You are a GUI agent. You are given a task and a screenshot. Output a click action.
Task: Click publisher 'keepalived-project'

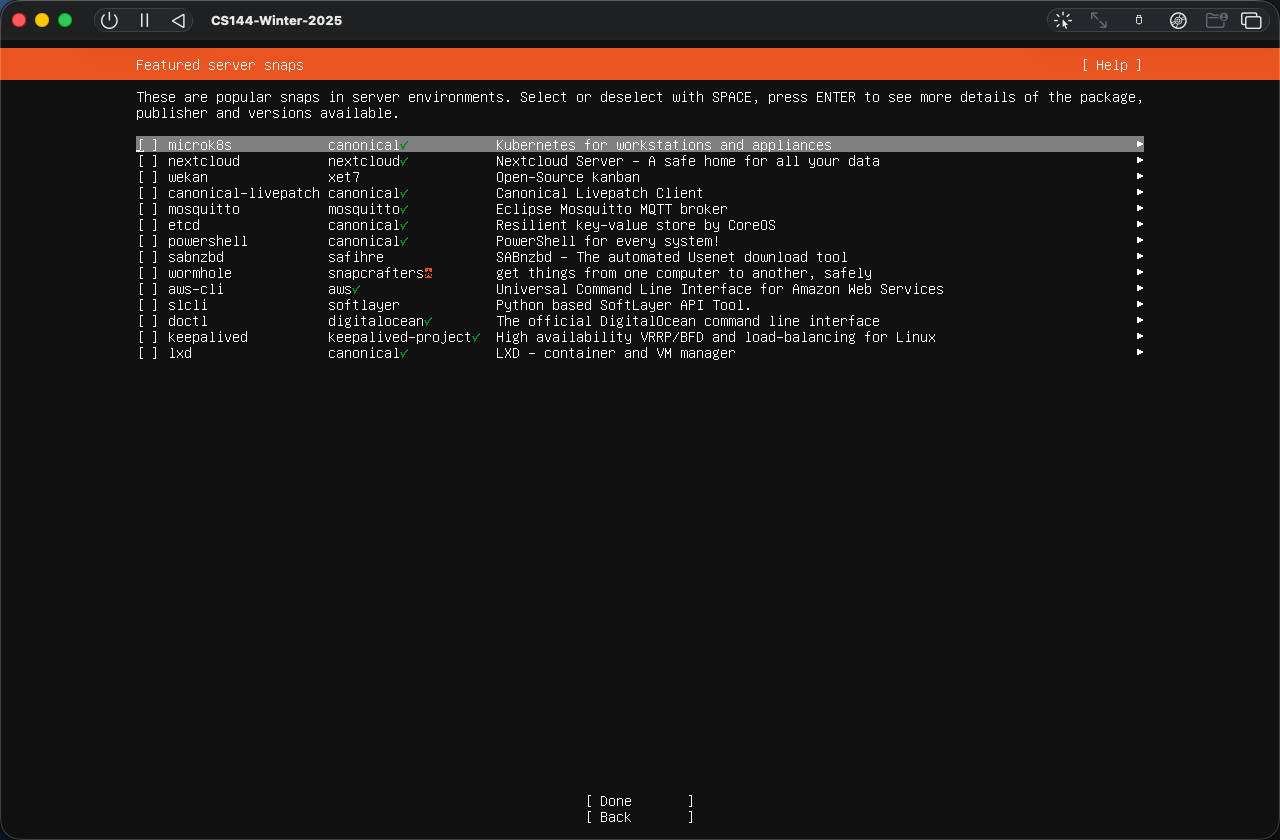(400, 337)
